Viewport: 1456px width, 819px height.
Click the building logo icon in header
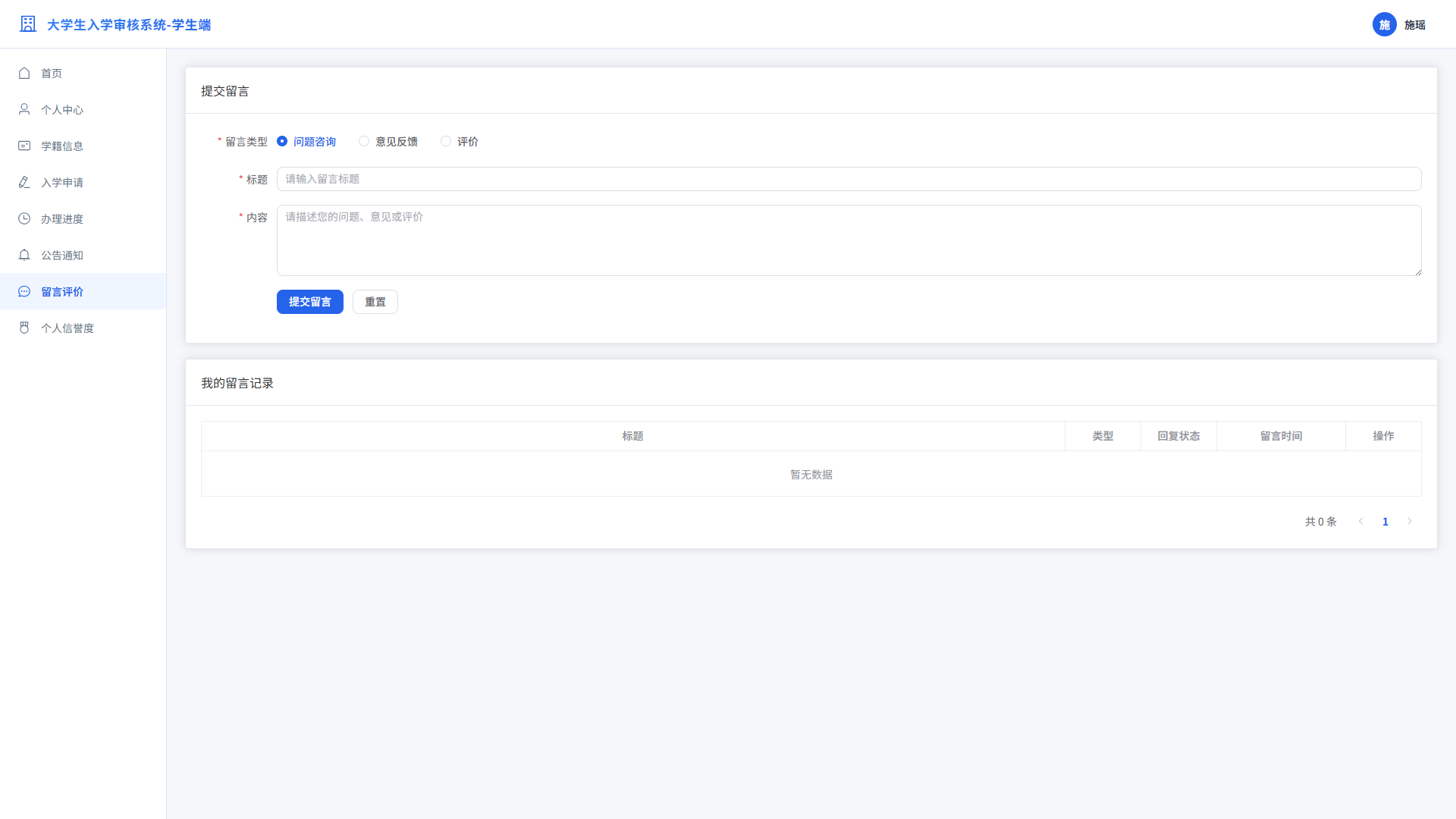coord(28,24)
